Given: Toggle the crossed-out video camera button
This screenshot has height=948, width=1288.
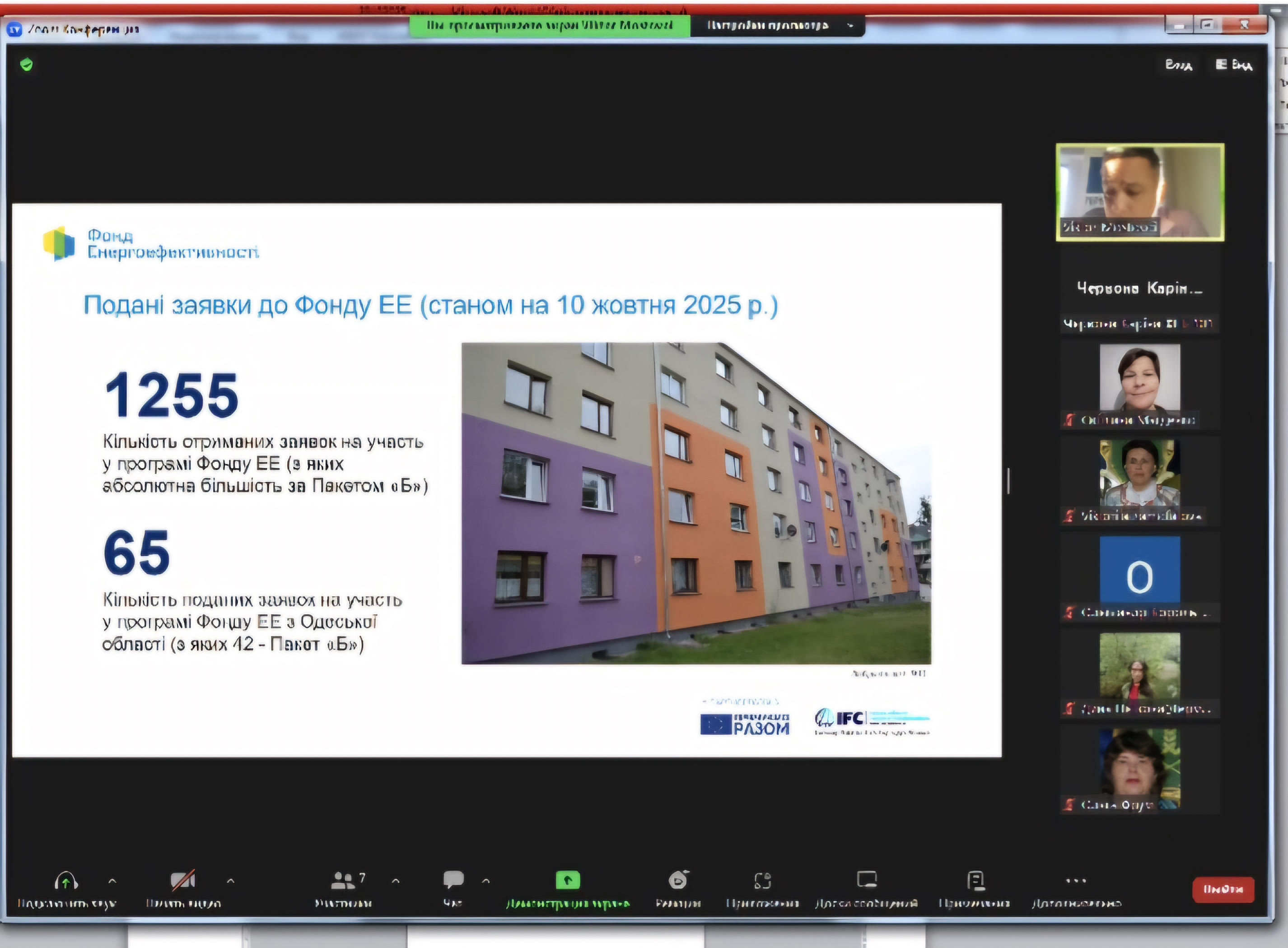Looking at the screenshot, I should (182, 880).
